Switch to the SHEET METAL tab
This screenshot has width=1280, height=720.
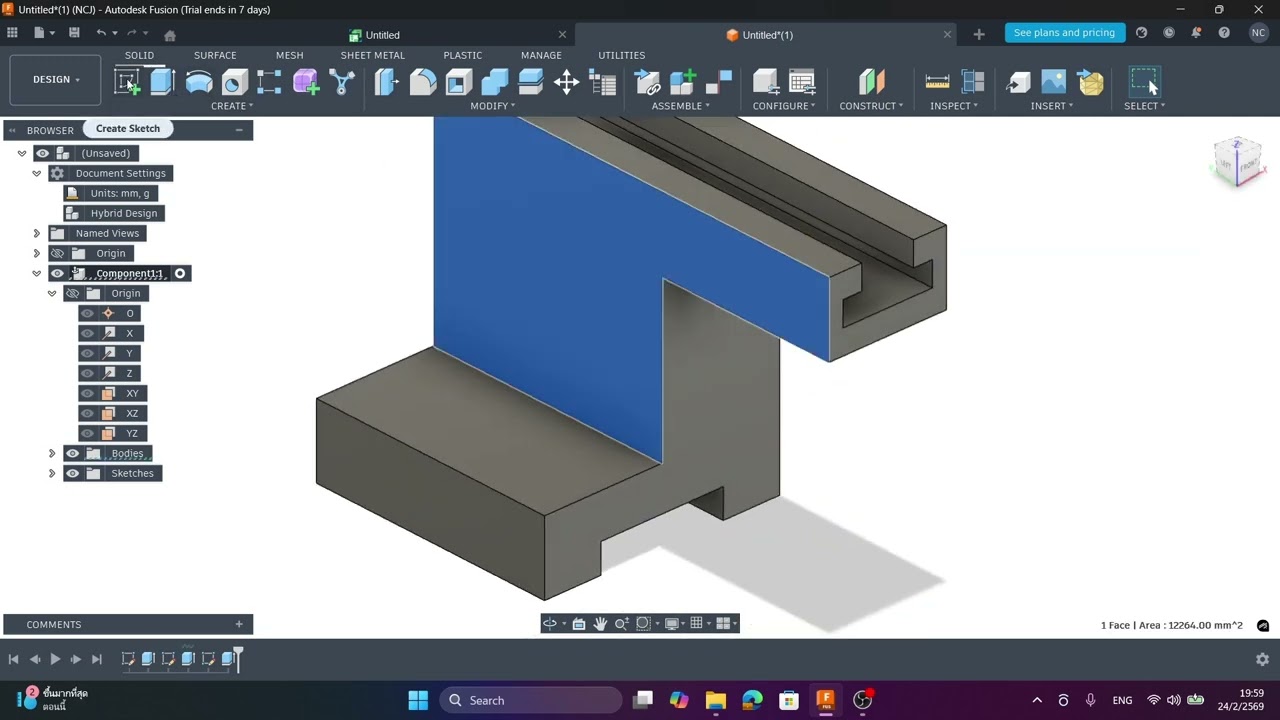[x=373, y=55]
